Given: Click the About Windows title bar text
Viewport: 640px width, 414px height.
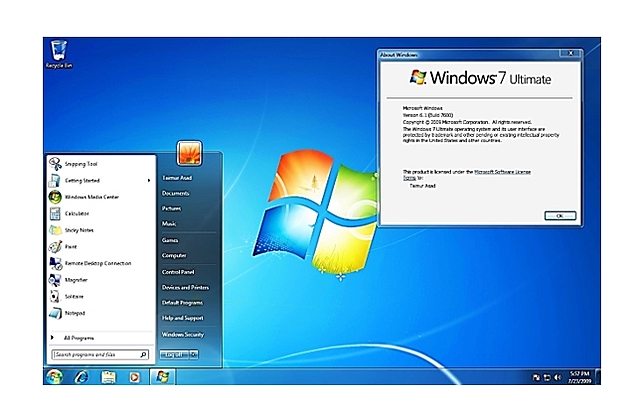Looking at the screenshot, I should click(x=399, y=55).
